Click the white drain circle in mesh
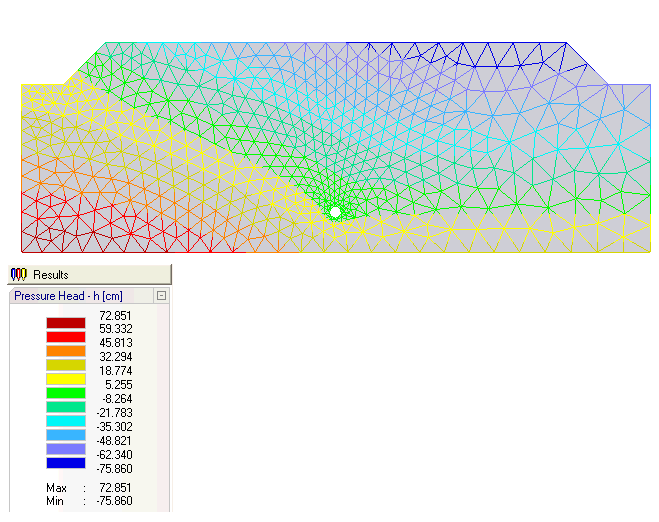Screen dimensions: 659x522 coord(335,212)
